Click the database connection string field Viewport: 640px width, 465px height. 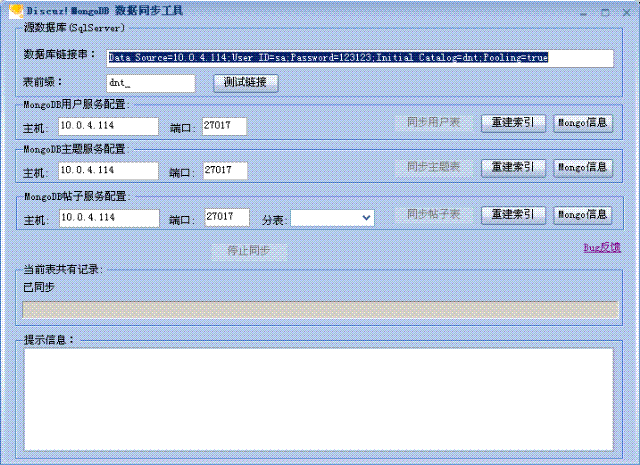[x=360, y=58]
